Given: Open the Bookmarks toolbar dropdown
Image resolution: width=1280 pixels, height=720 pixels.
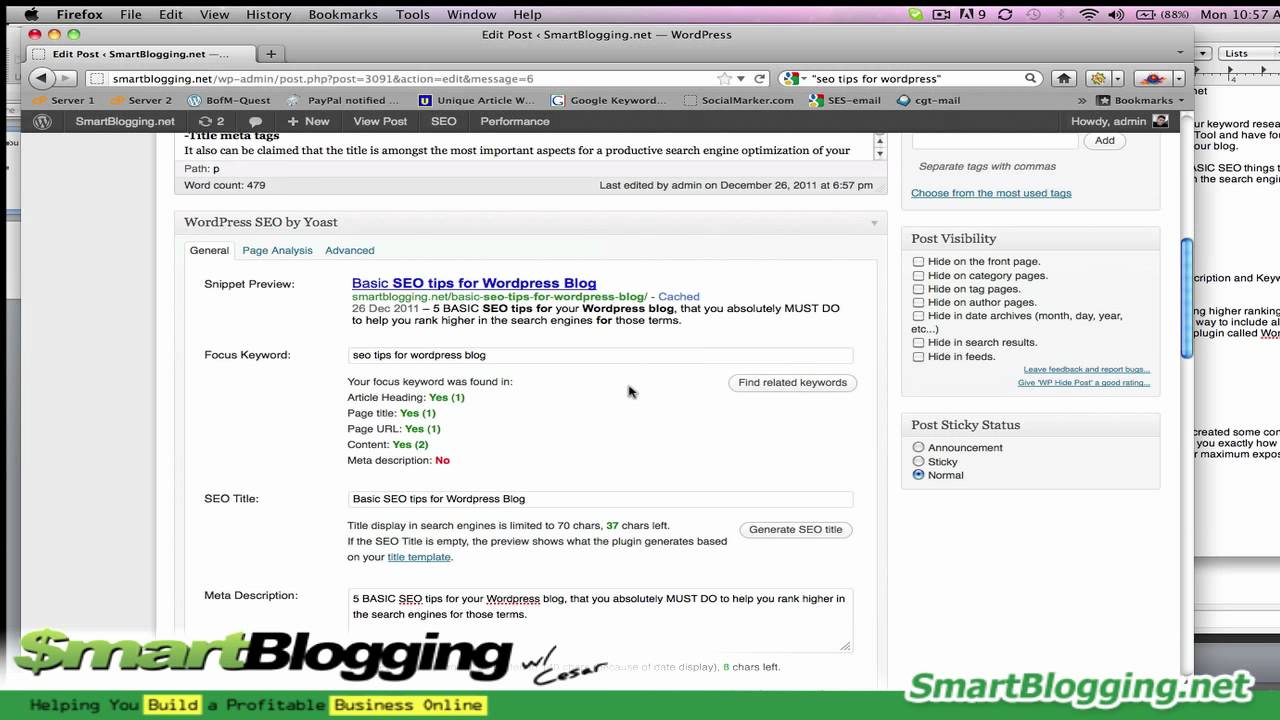Looking at the screenshot, I should pos(1140,100).
